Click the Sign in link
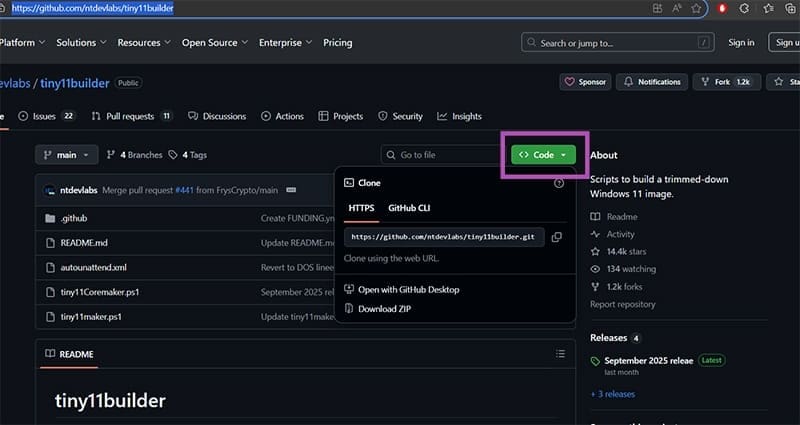Image resolution: width=800 pixels, height=425 pixels. click(x=741, y=43)
